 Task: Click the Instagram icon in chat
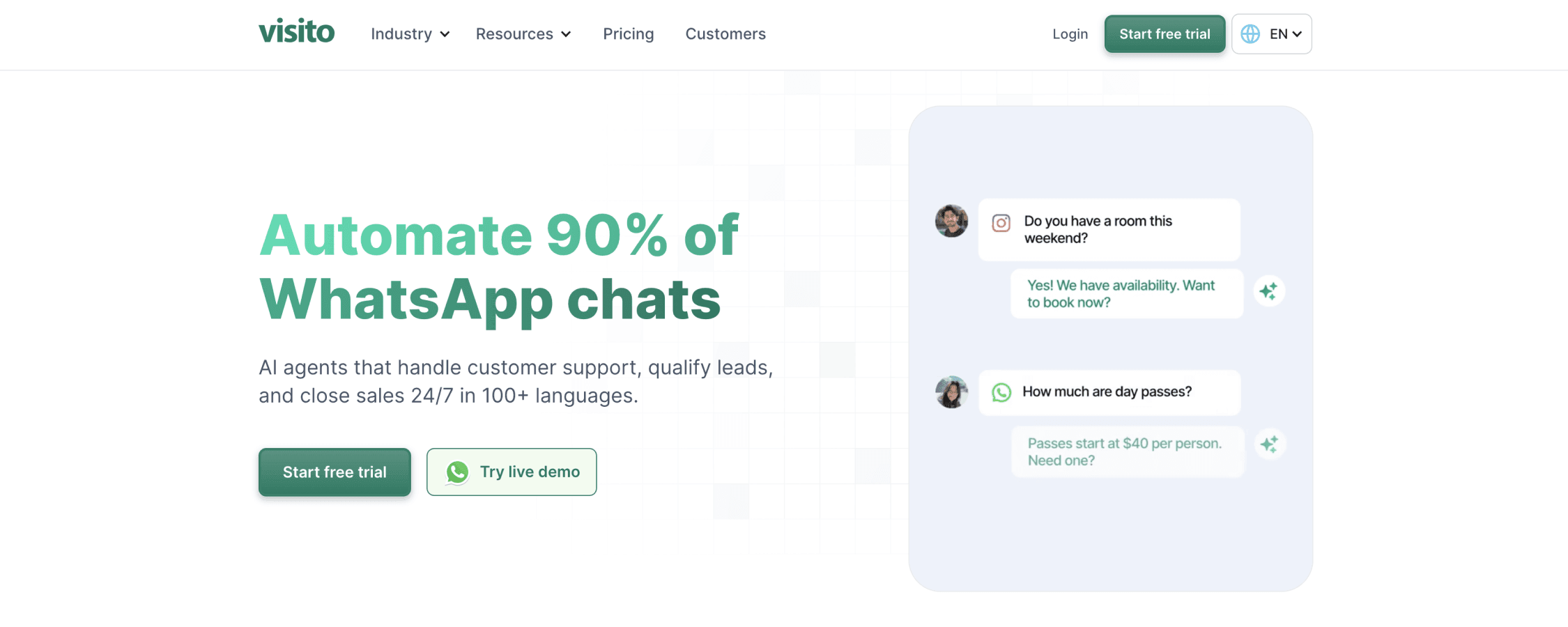(x=1001, y=223)
